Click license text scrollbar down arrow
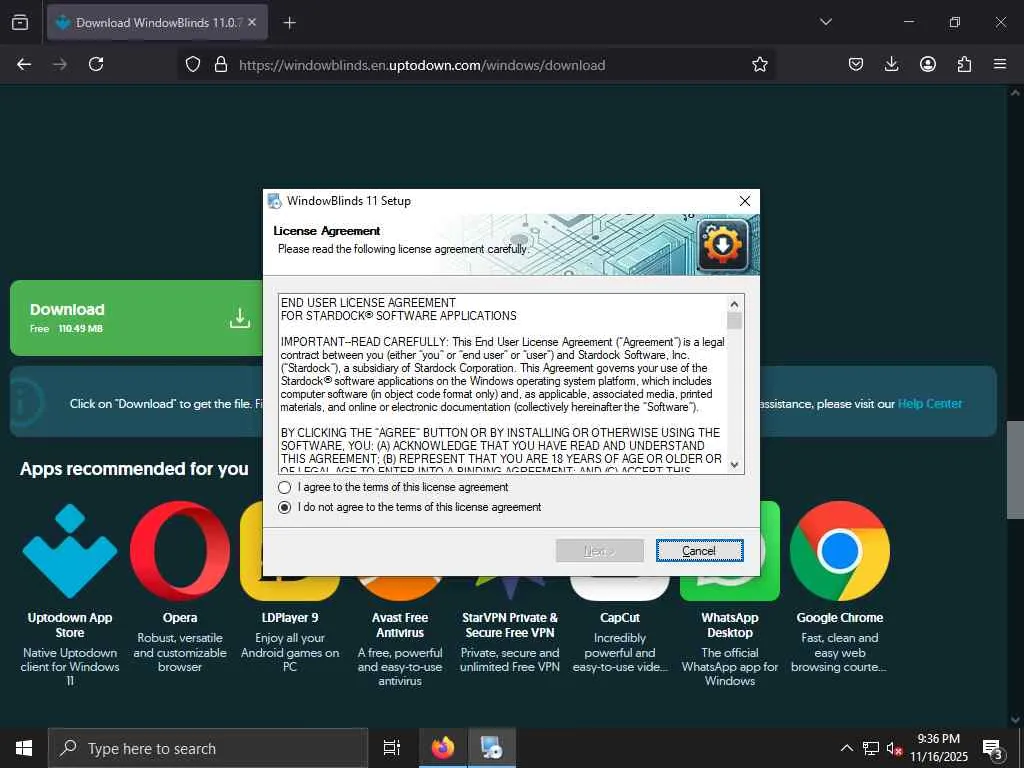Viewport: 1024px width, 768px height. (x=734, y=464)
